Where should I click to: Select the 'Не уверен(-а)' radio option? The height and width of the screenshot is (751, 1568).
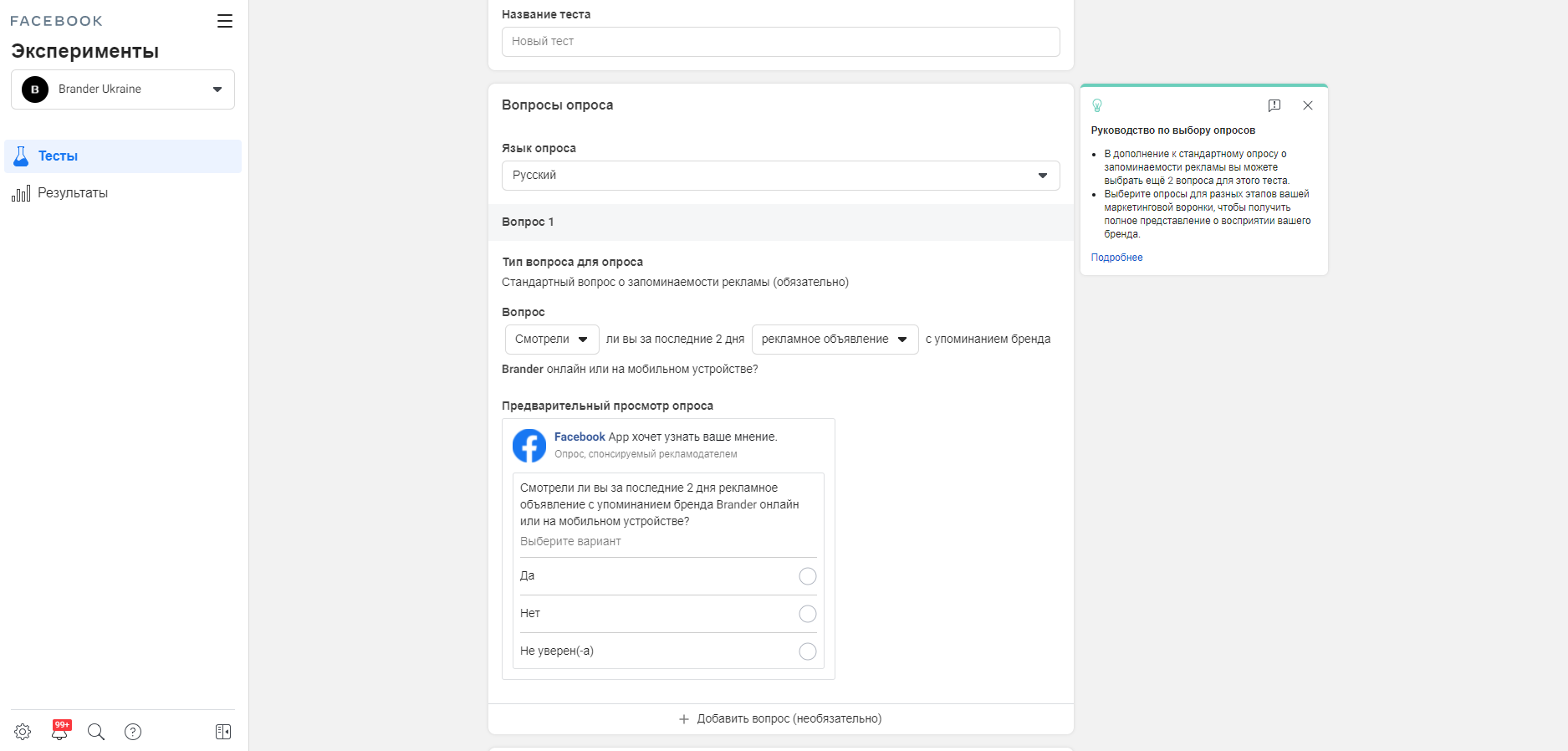pos(807,651)
